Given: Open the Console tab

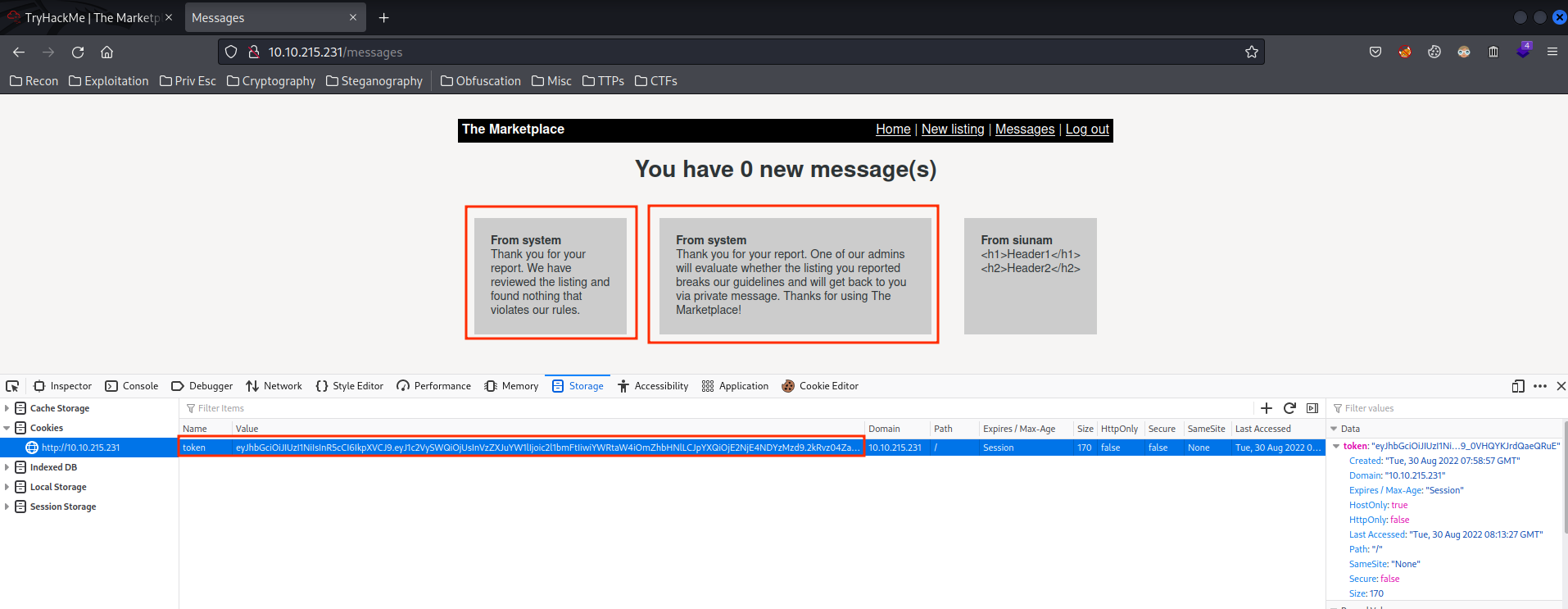Looking at the screenshot, I should tap(132, 386).
